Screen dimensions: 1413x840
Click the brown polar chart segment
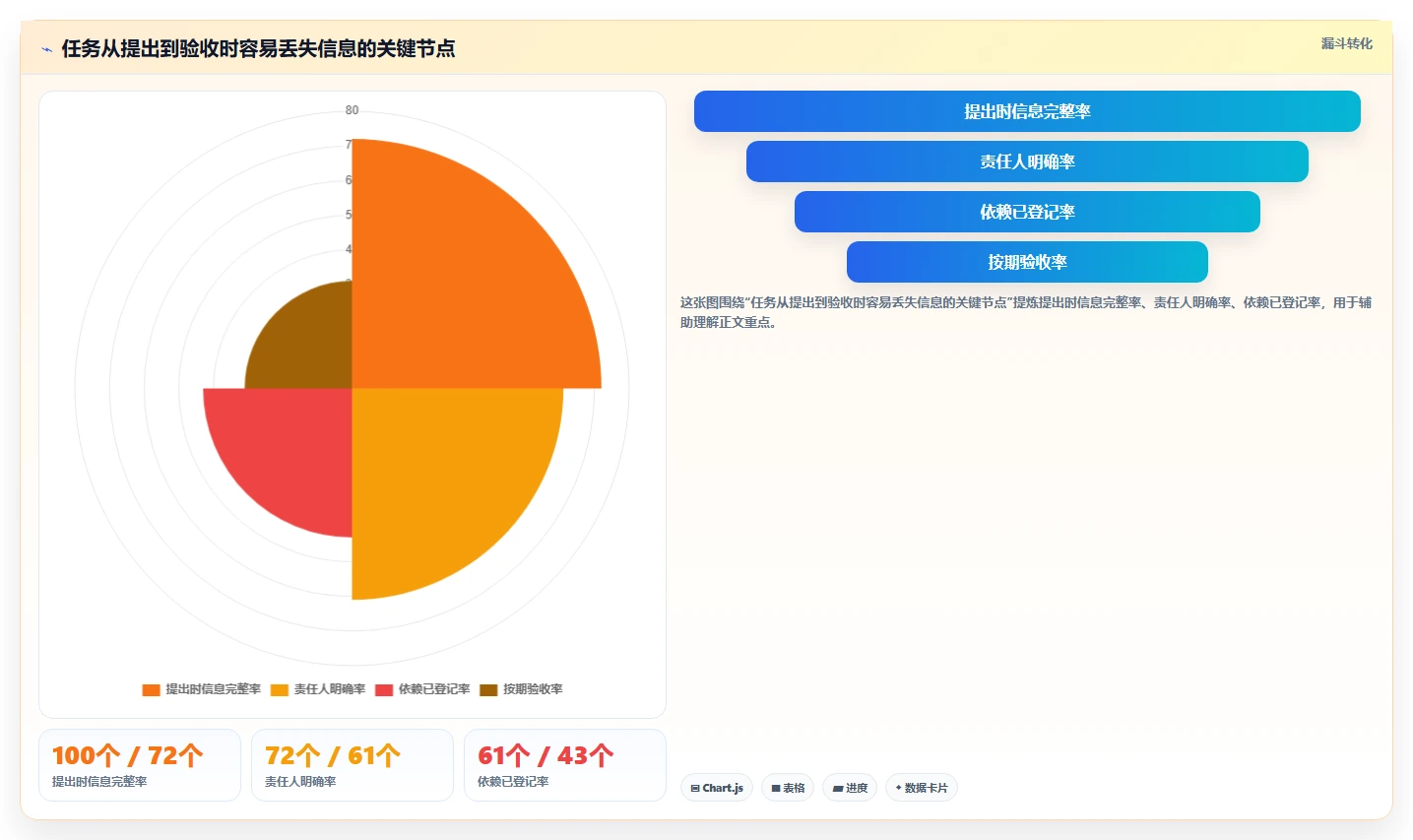(307, 345)
